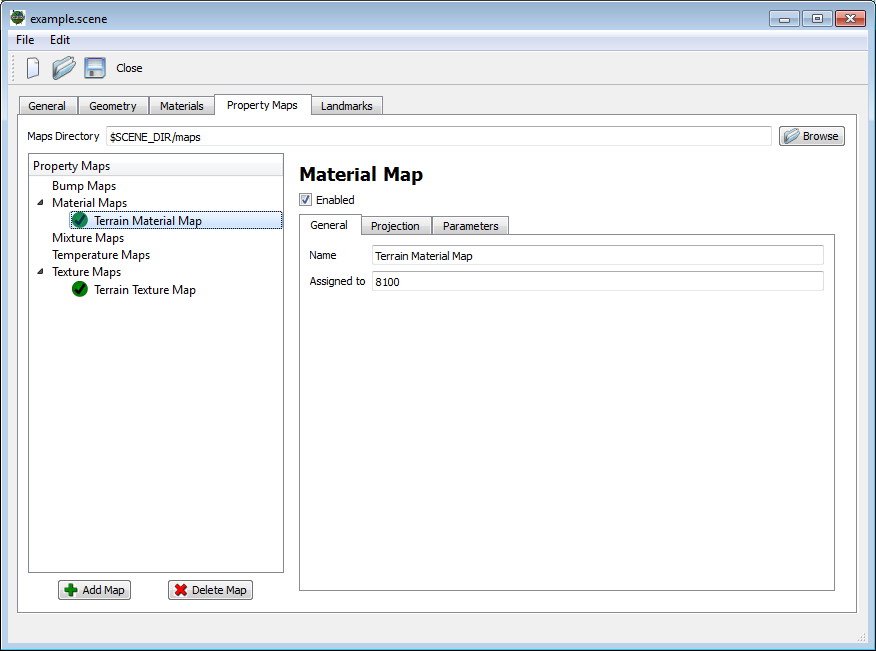Select Bump Maps in the tree
This screenshot has width=876, height=651.
84,186
